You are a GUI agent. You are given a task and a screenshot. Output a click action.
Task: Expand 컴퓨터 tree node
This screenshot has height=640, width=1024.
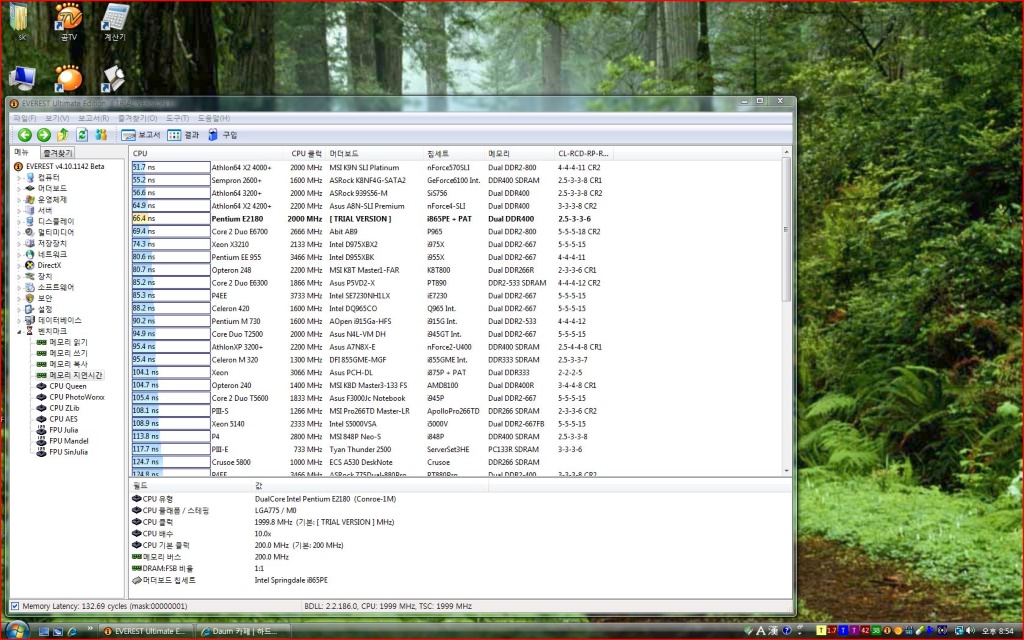pyautogui.click(x=19, y=178)
